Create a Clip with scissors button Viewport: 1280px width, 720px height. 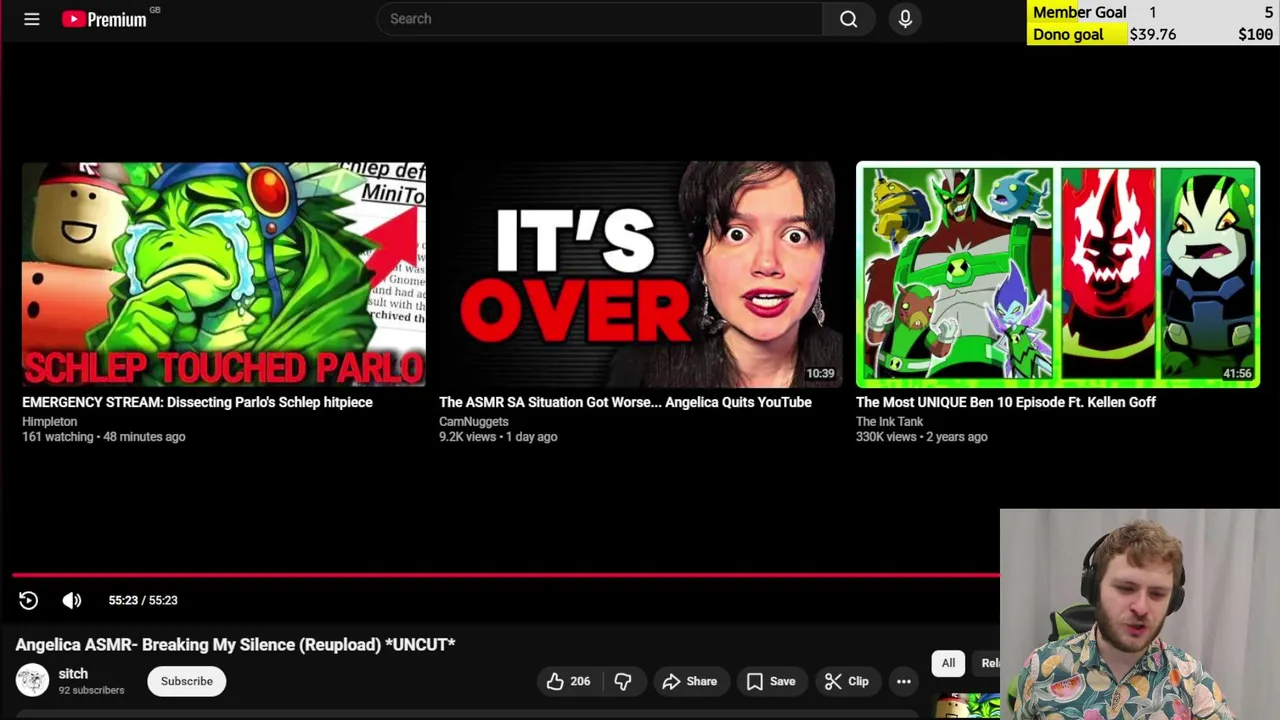(846, 681)
